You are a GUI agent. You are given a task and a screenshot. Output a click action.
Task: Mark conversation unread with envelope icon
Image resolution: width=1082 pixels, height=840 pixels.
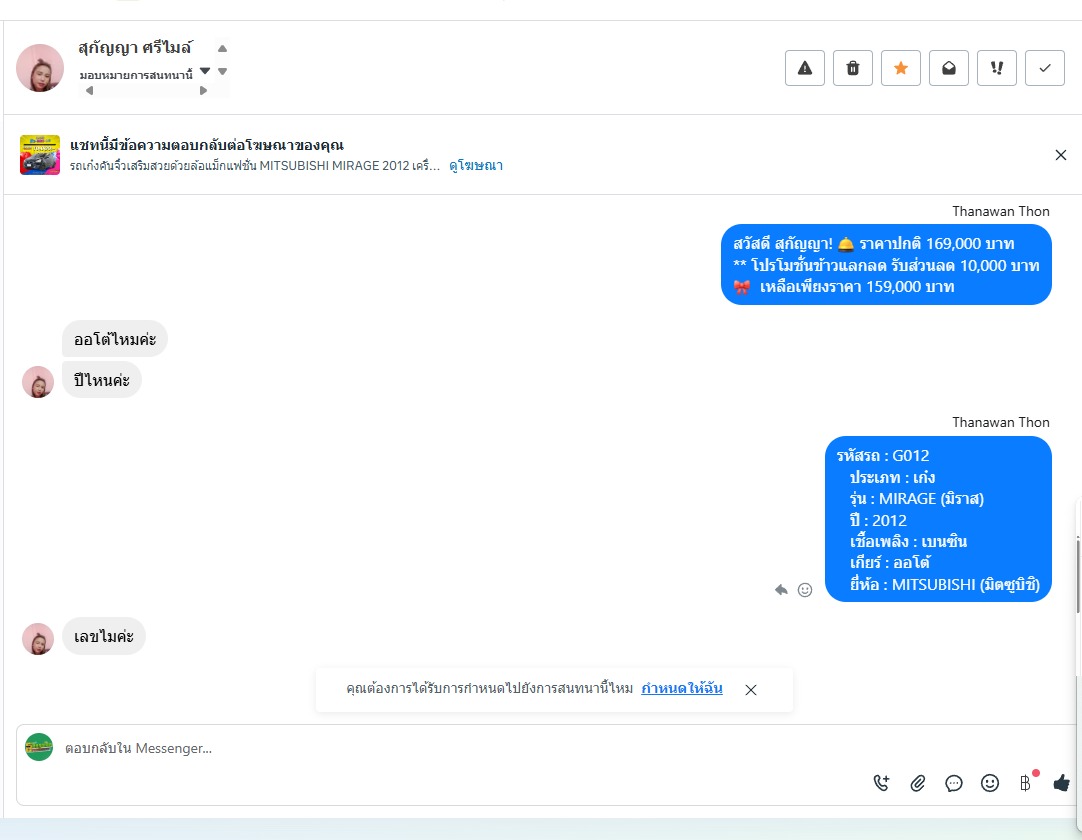tap(949, 68)
